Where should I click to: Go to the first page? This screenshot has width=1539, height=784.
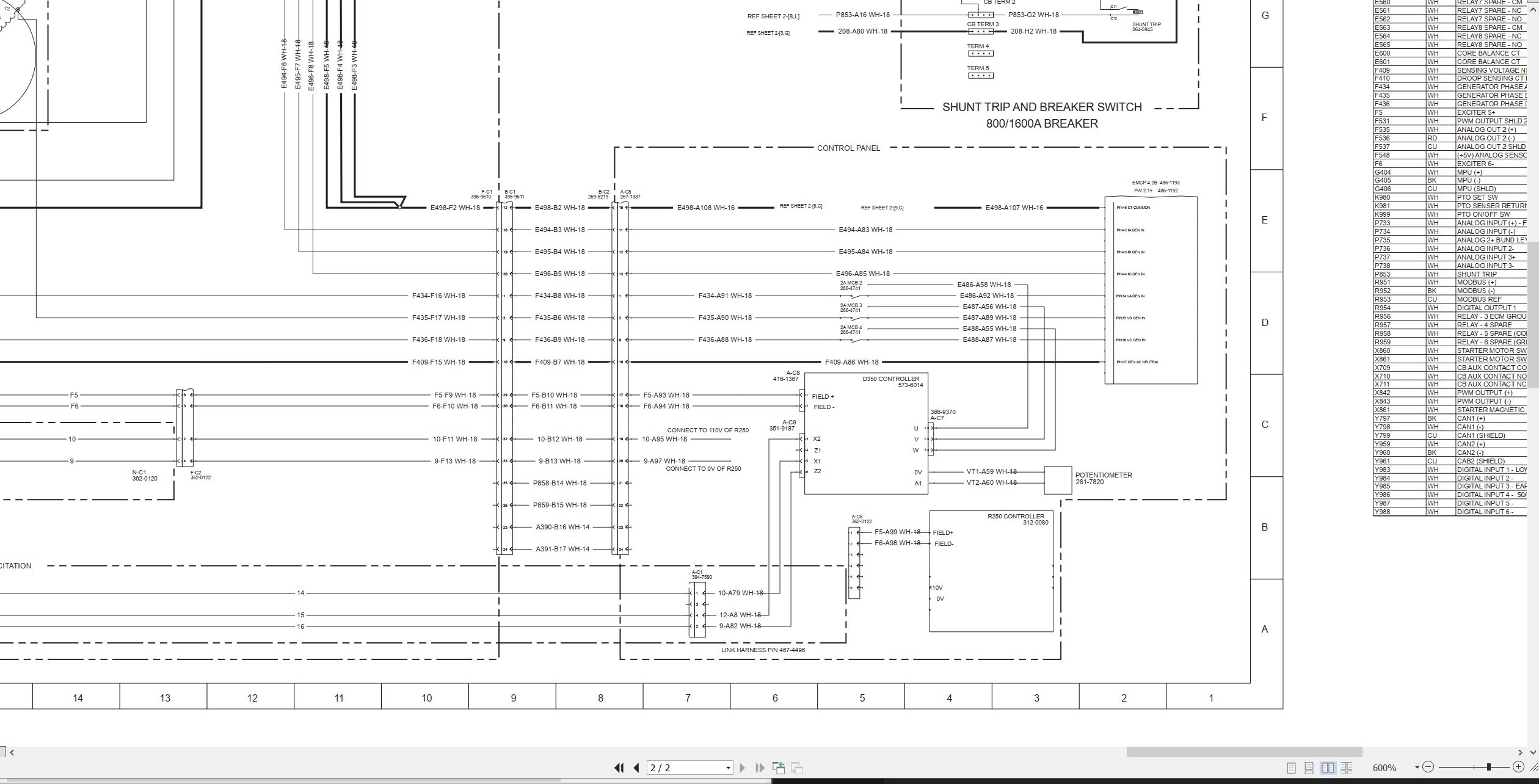point(619,768)
